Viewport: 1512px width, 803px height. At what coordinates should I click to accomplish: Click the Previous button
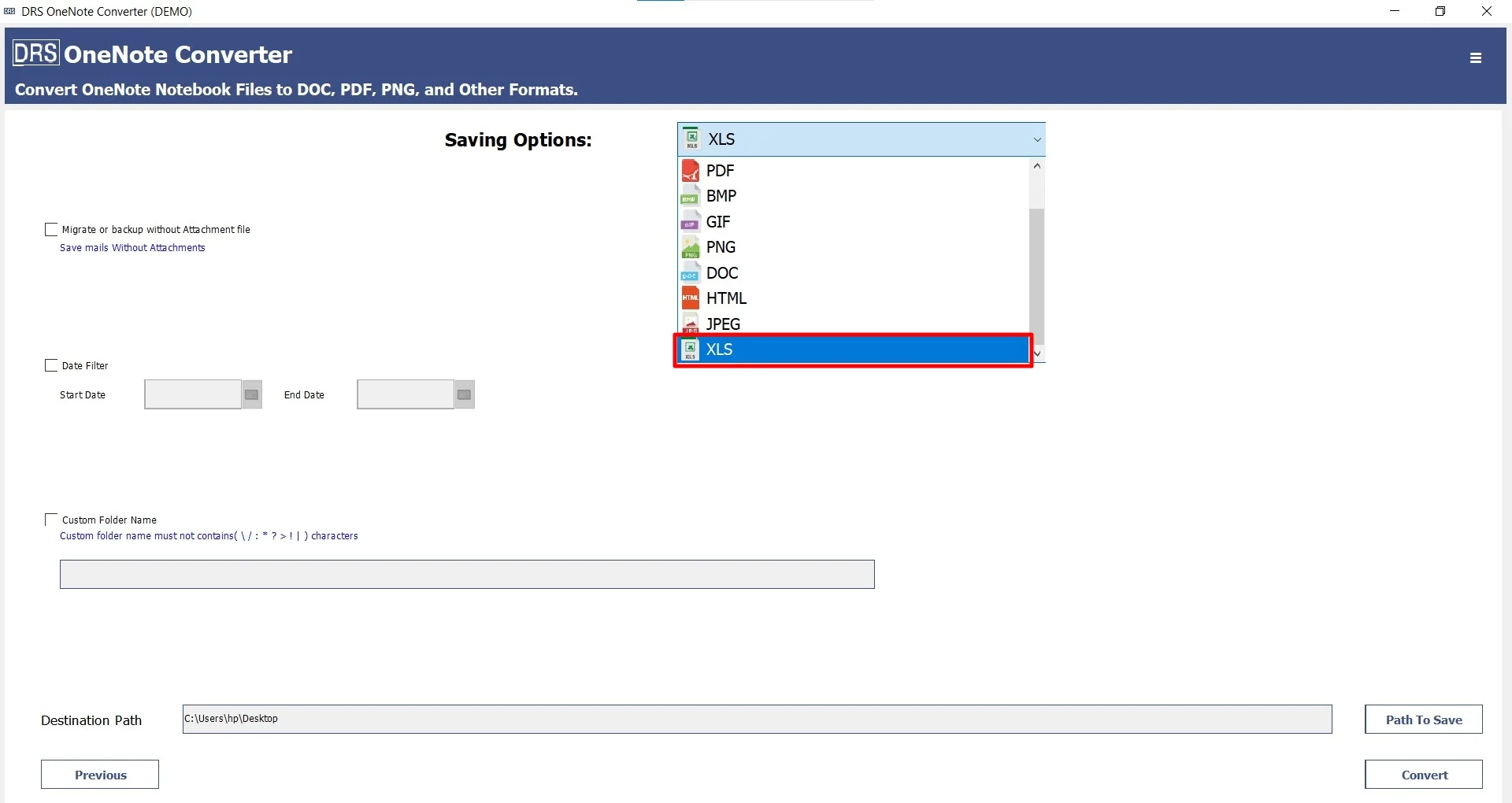100,775
